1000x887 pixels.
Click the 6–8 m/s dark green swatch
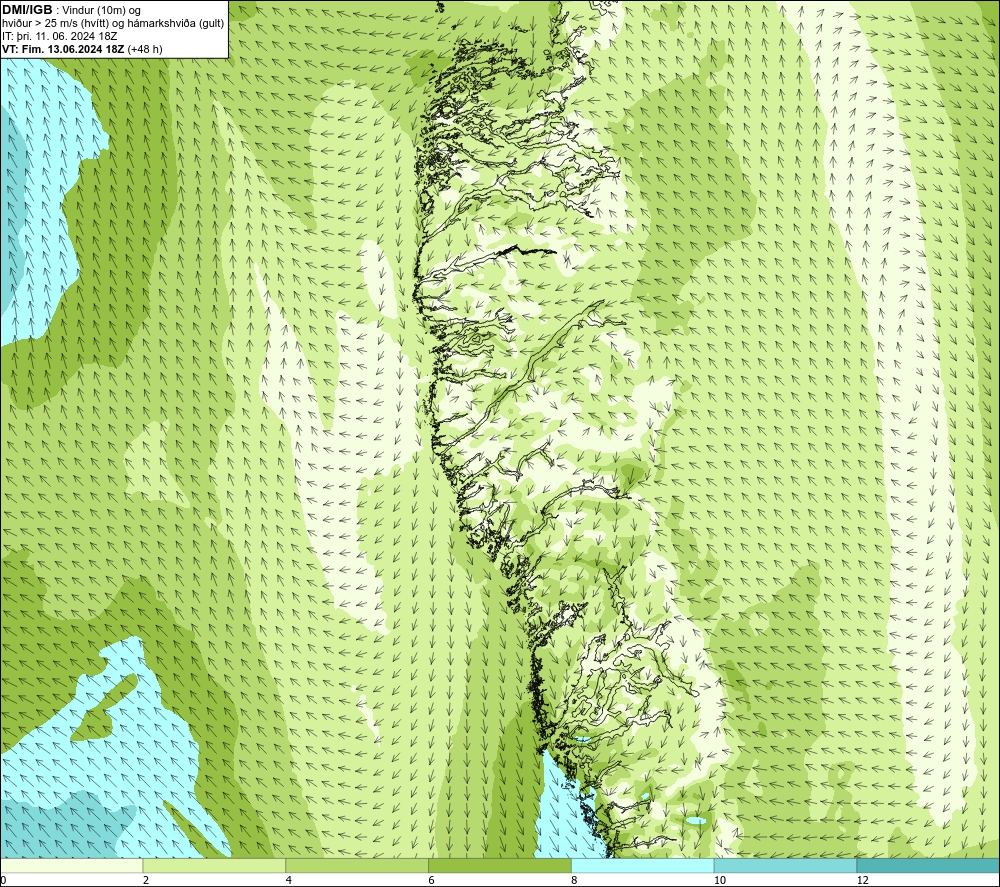tap(500, 865)
